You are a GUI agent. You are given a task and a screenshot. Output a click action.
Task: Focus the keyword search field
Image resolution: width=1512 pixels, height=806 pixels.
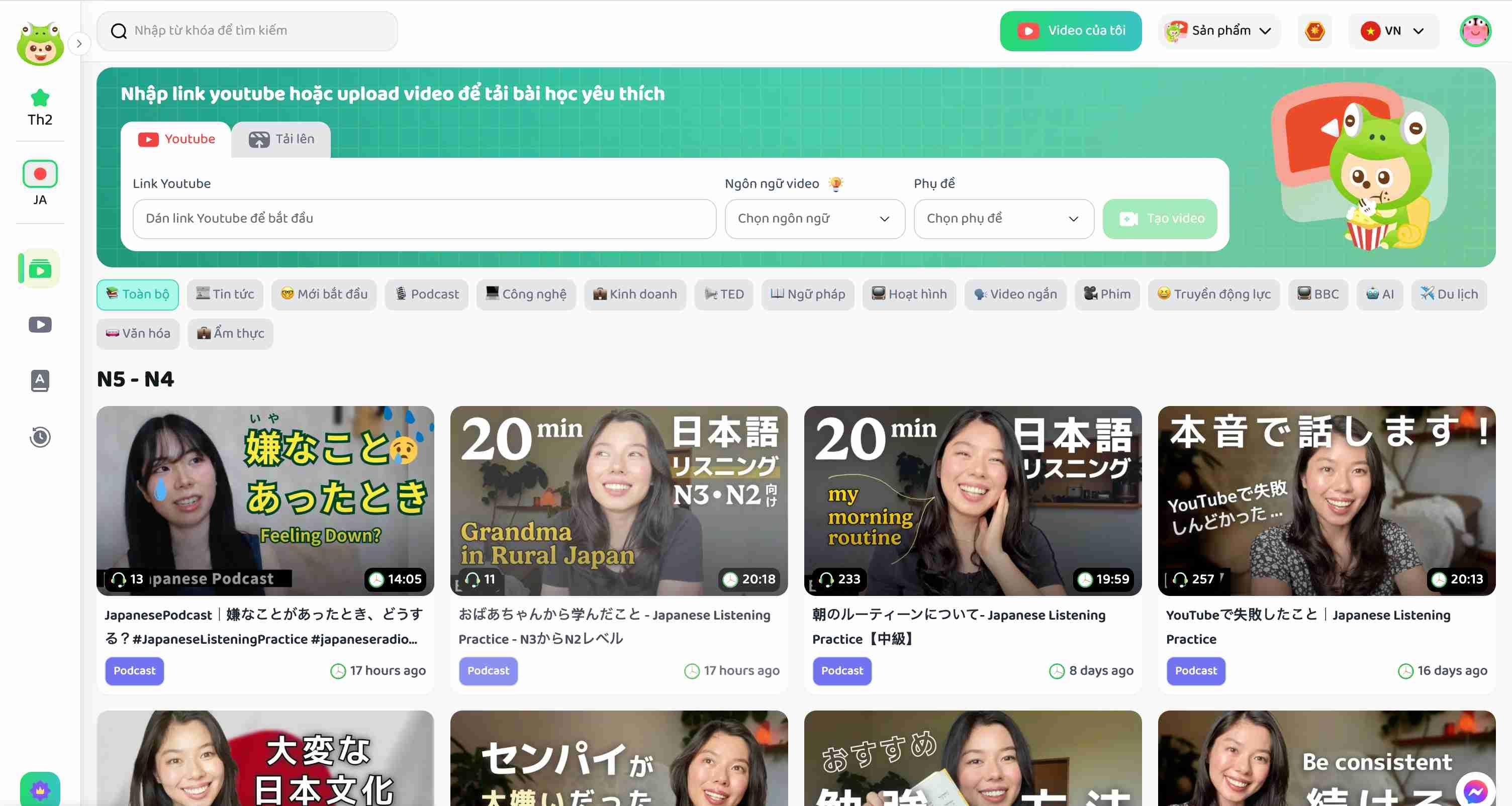click(x=247, y=31)
